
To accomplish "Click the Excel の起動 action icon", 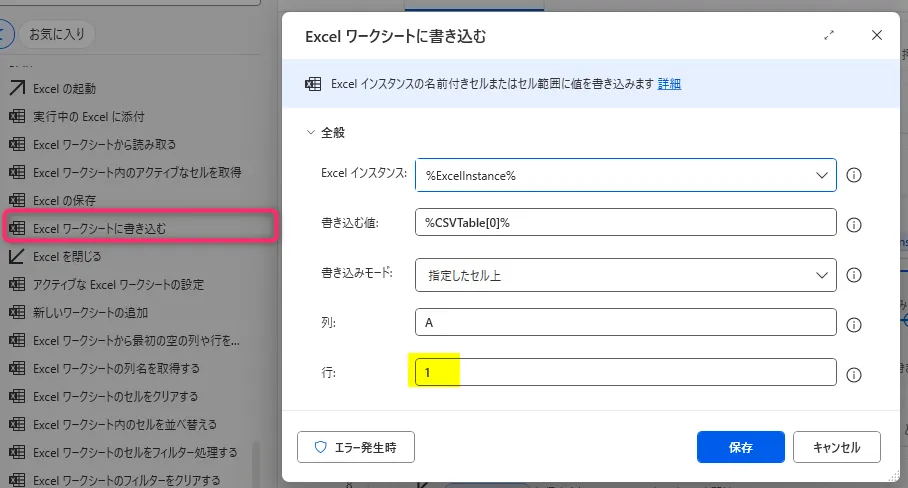I will [x=17, y=89].
